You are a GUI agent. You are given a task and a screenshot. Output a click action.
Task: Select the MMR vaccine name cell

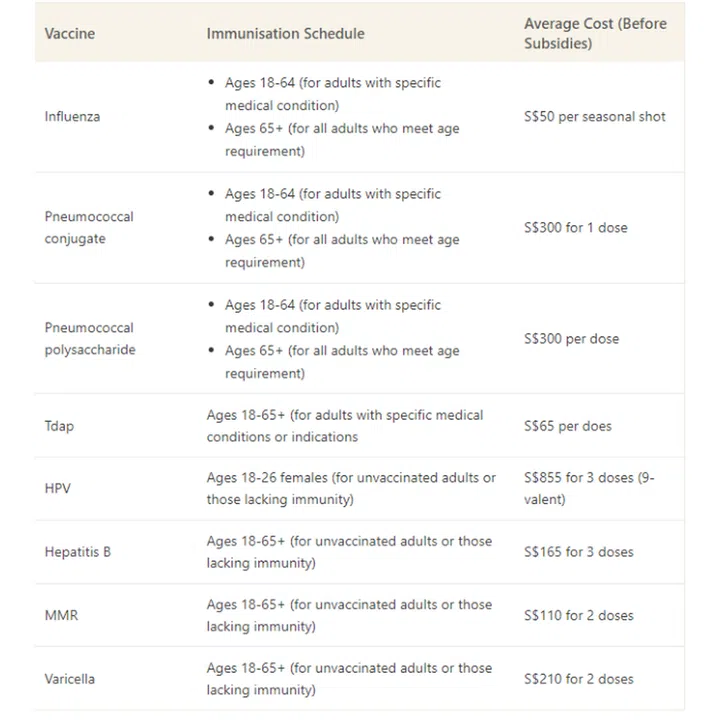(x=60, y=615)
